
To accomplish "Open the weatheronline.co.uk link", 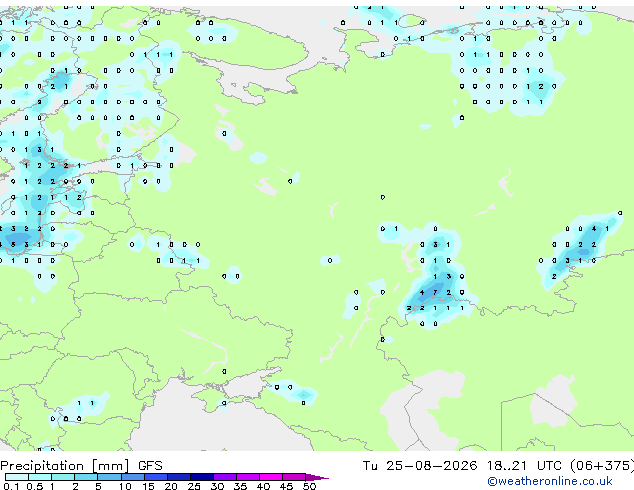I will pos(550,481).
